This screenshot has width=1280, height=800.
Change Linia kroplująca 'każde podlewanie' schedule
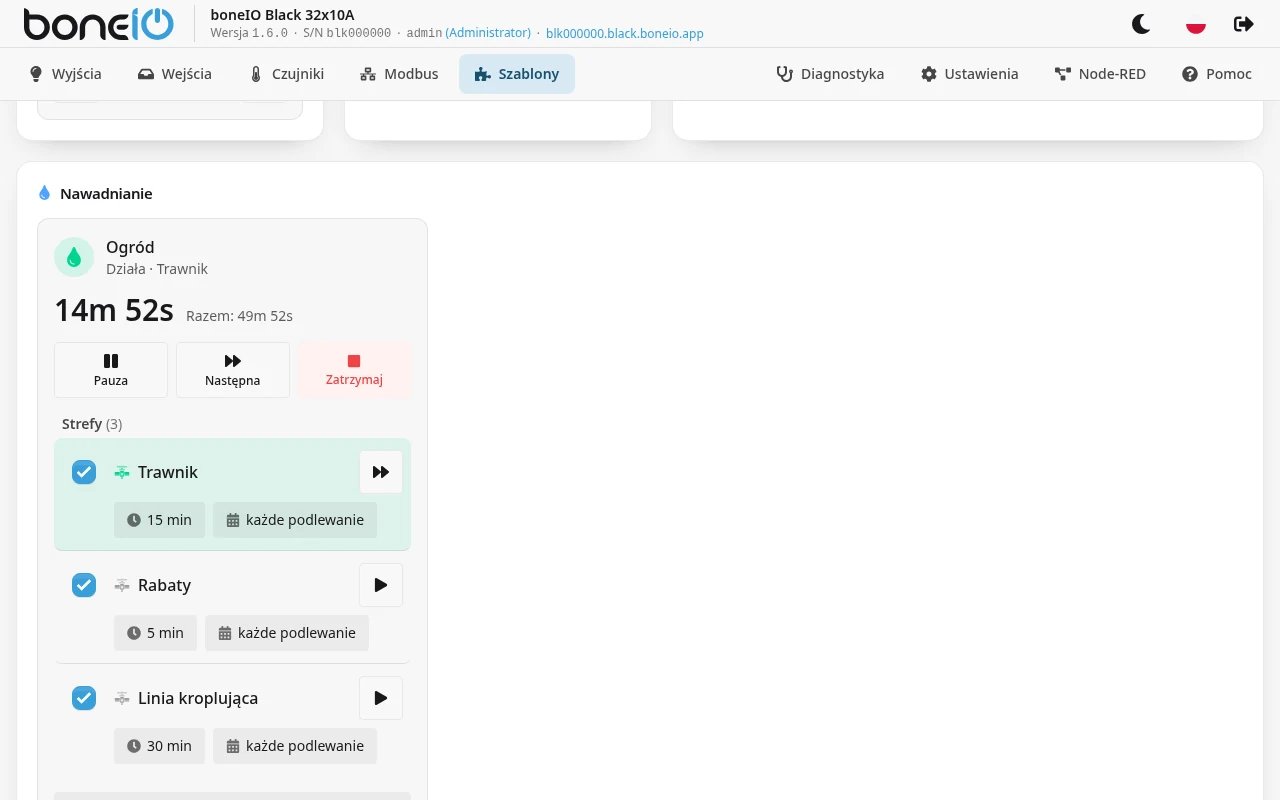(x=295, y=746)
